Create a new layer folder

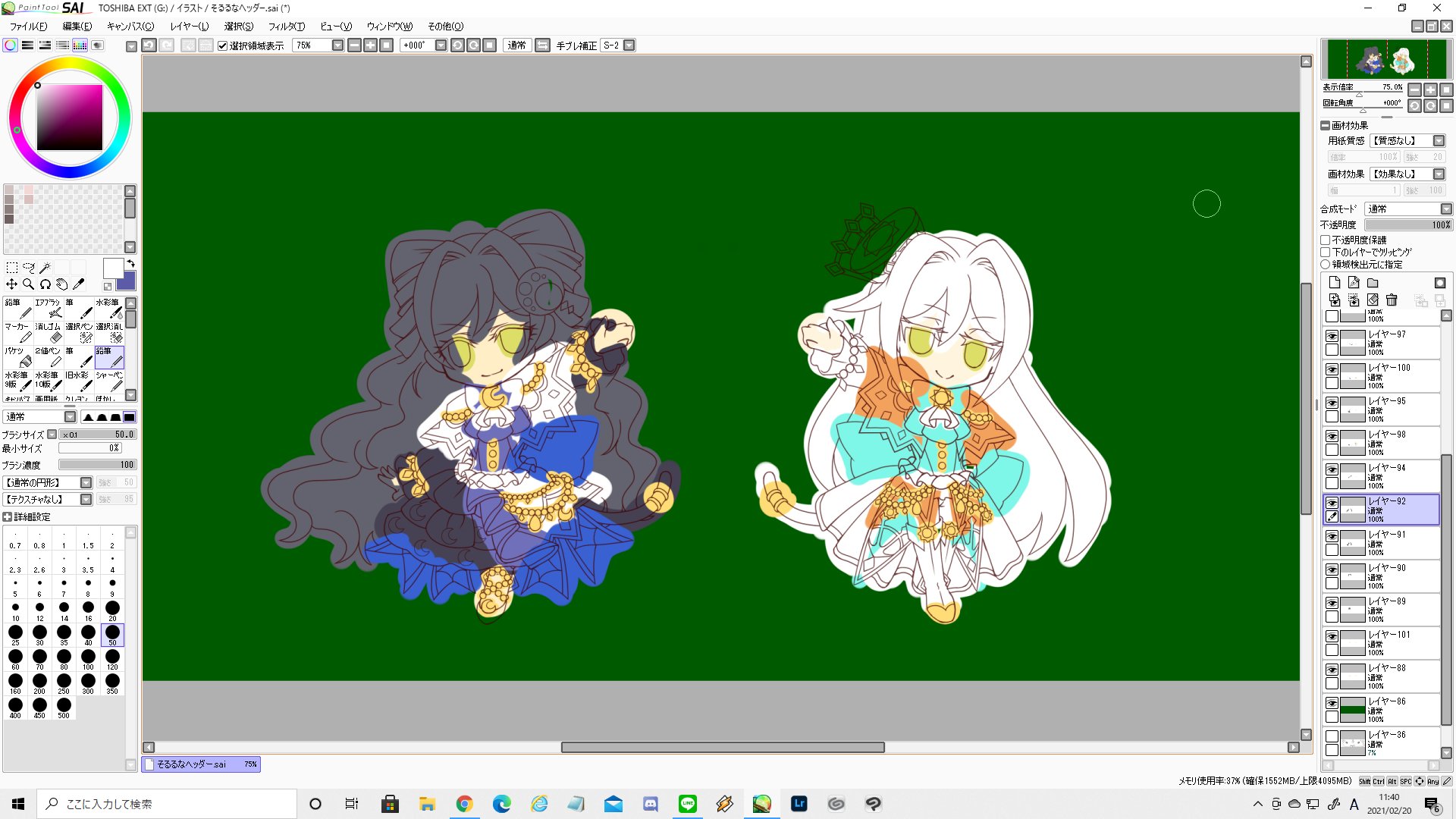(x=1373, y=283)
